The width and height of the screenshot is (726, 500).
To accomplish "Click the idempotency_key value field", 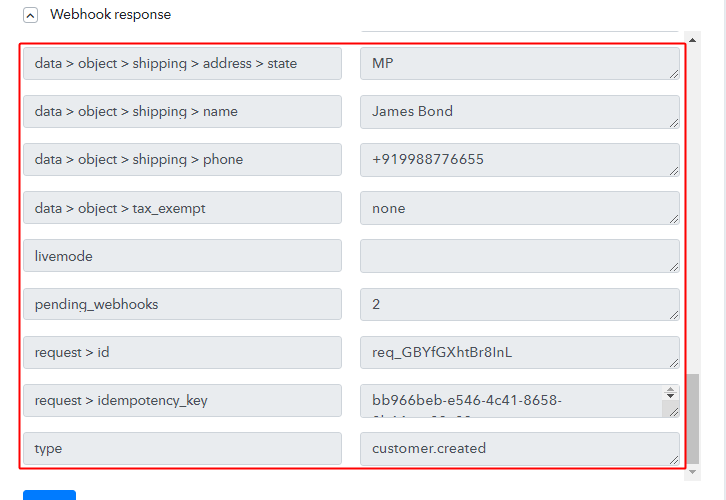I will [x=512, y=400].
